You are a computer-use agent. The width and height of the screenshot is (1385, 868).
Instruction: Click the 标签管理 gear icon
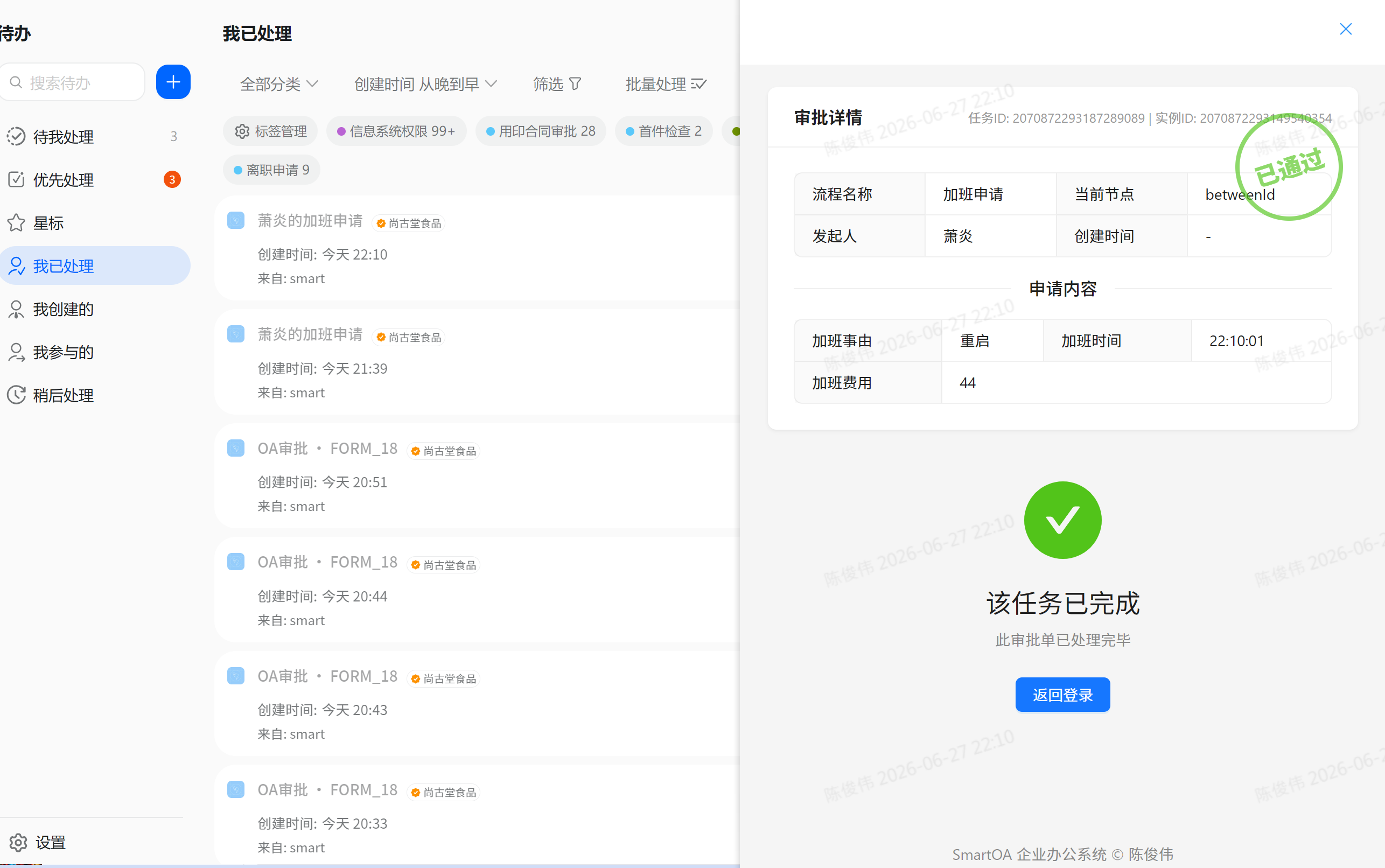point(242,131)
